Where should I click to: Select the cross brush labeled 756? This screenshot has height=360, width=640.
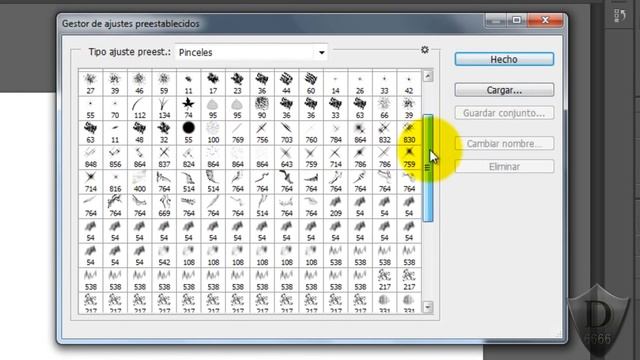(262, 133)
